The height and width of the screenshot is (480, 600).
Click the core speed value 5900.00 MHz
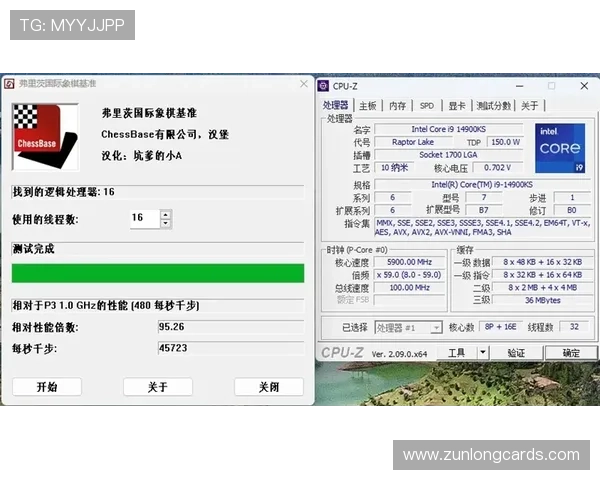point(409,262)
